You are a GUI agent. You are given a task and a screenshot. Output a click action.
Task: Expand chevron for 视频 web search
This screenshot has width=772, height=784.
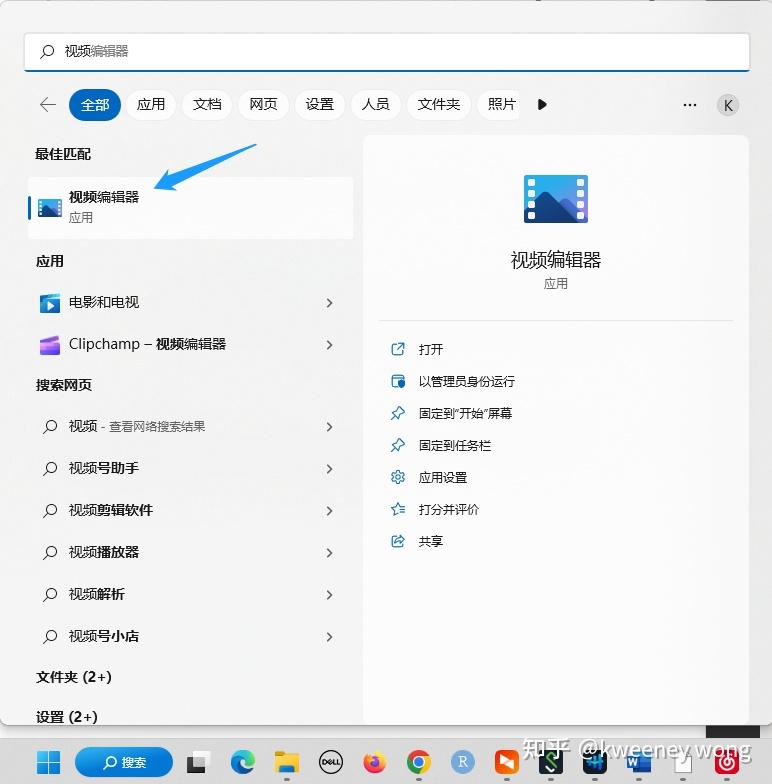329,426
